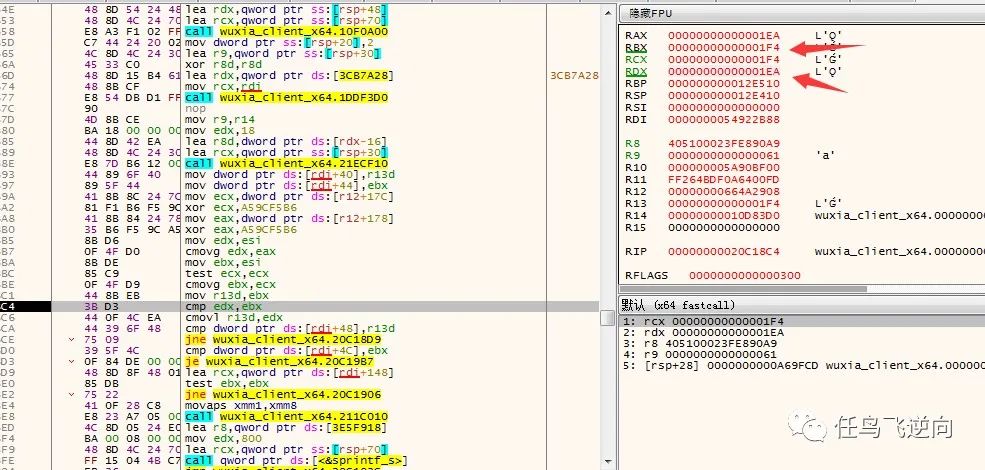Select the RBX register value
The image size is (985, 470).
click(x=724, y=48)
